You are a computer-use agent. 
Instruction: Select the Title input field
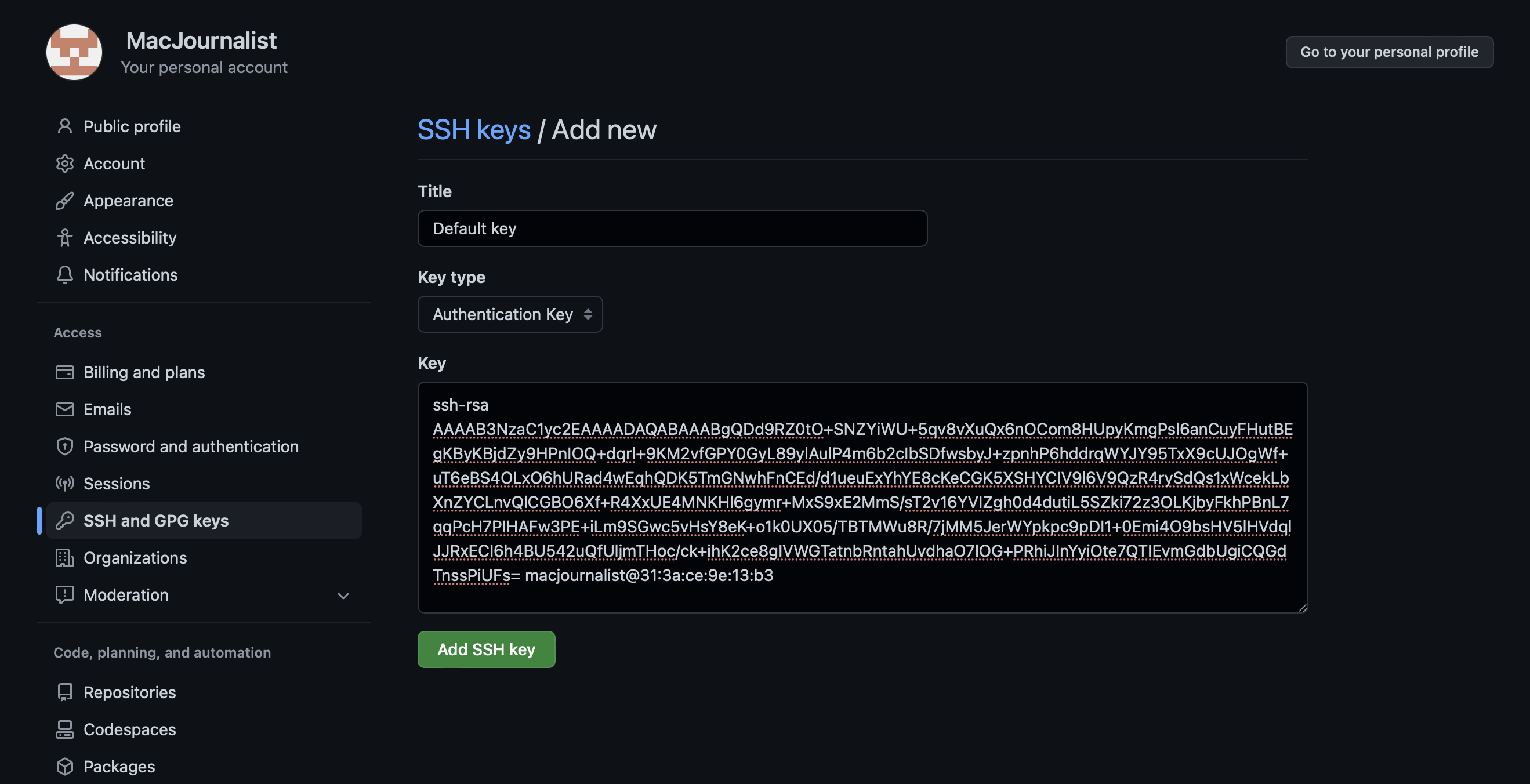click(672, 228)
